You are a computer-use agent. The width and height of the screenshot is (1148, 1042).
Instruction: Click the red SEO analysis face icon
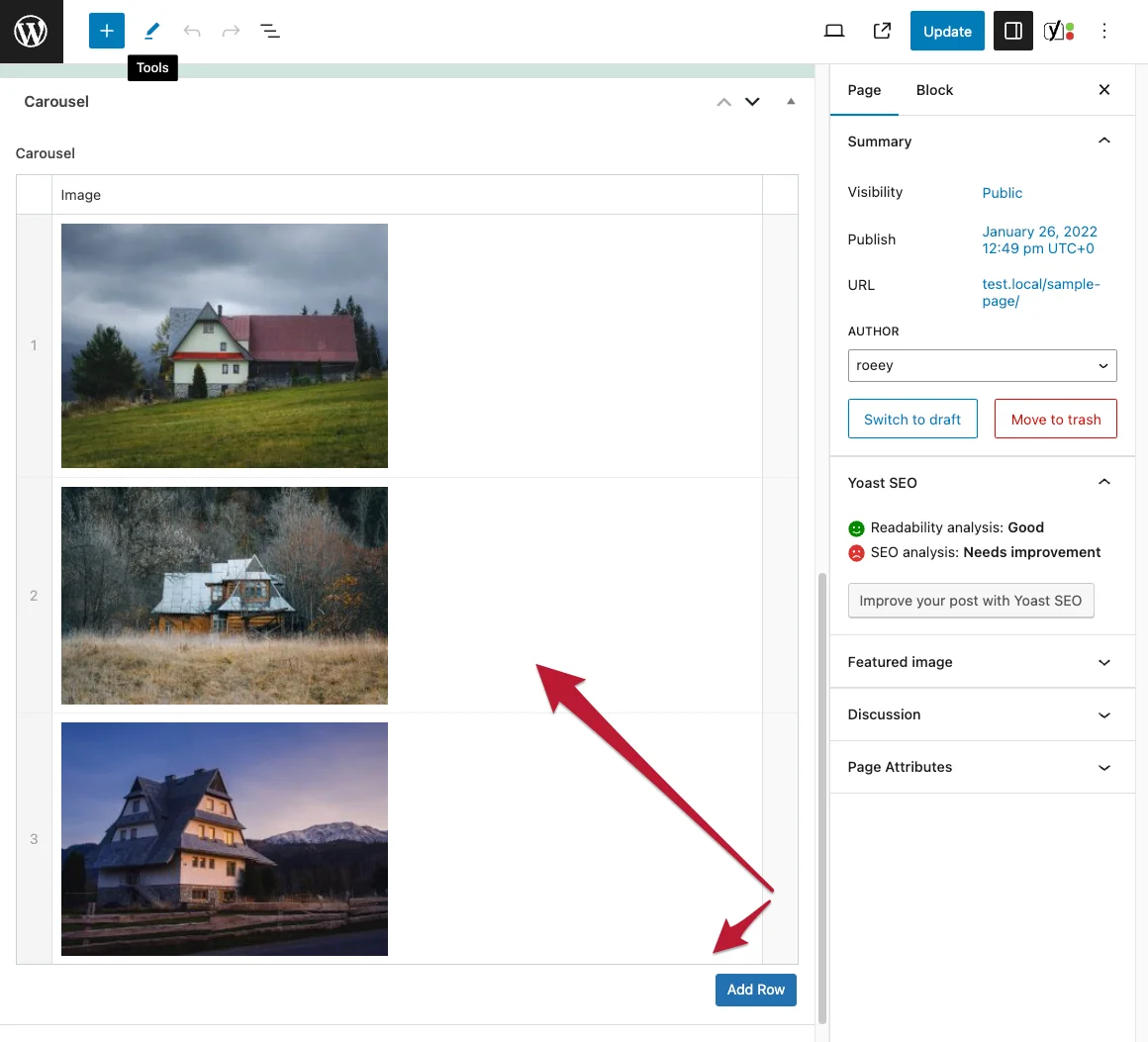click(x=856, y=553)
